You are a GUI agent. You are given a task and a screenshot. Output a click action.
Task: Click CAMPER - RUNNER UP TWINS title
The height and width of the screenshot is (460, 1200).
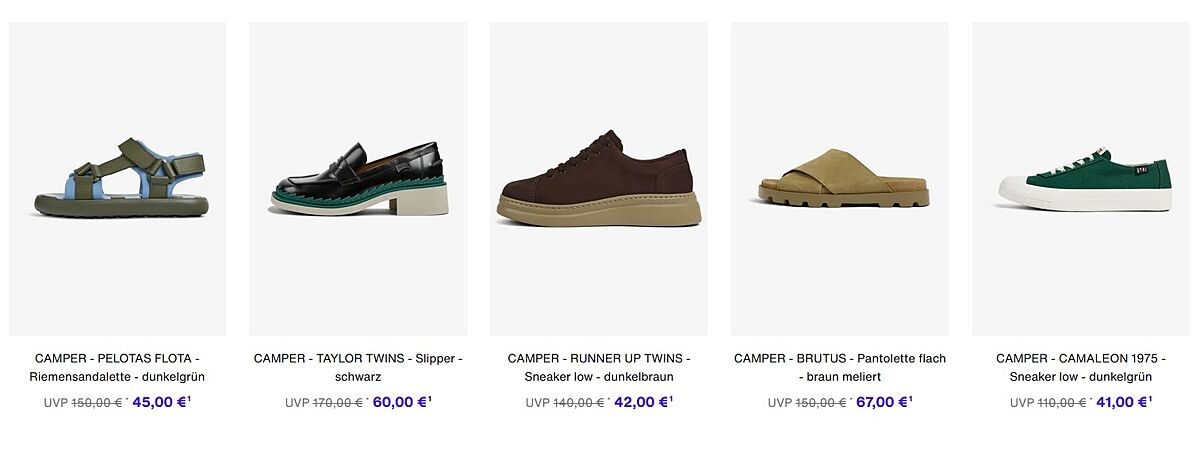pos(599,367)
